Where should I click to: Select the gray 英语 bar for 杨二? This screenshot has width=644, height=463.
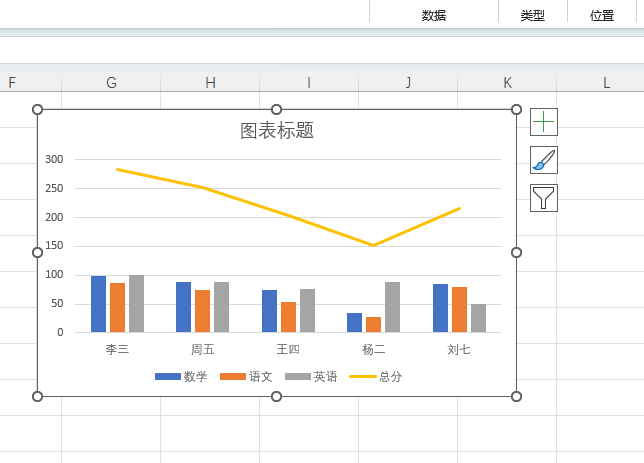pyautogui.click(x=392, y=307)
